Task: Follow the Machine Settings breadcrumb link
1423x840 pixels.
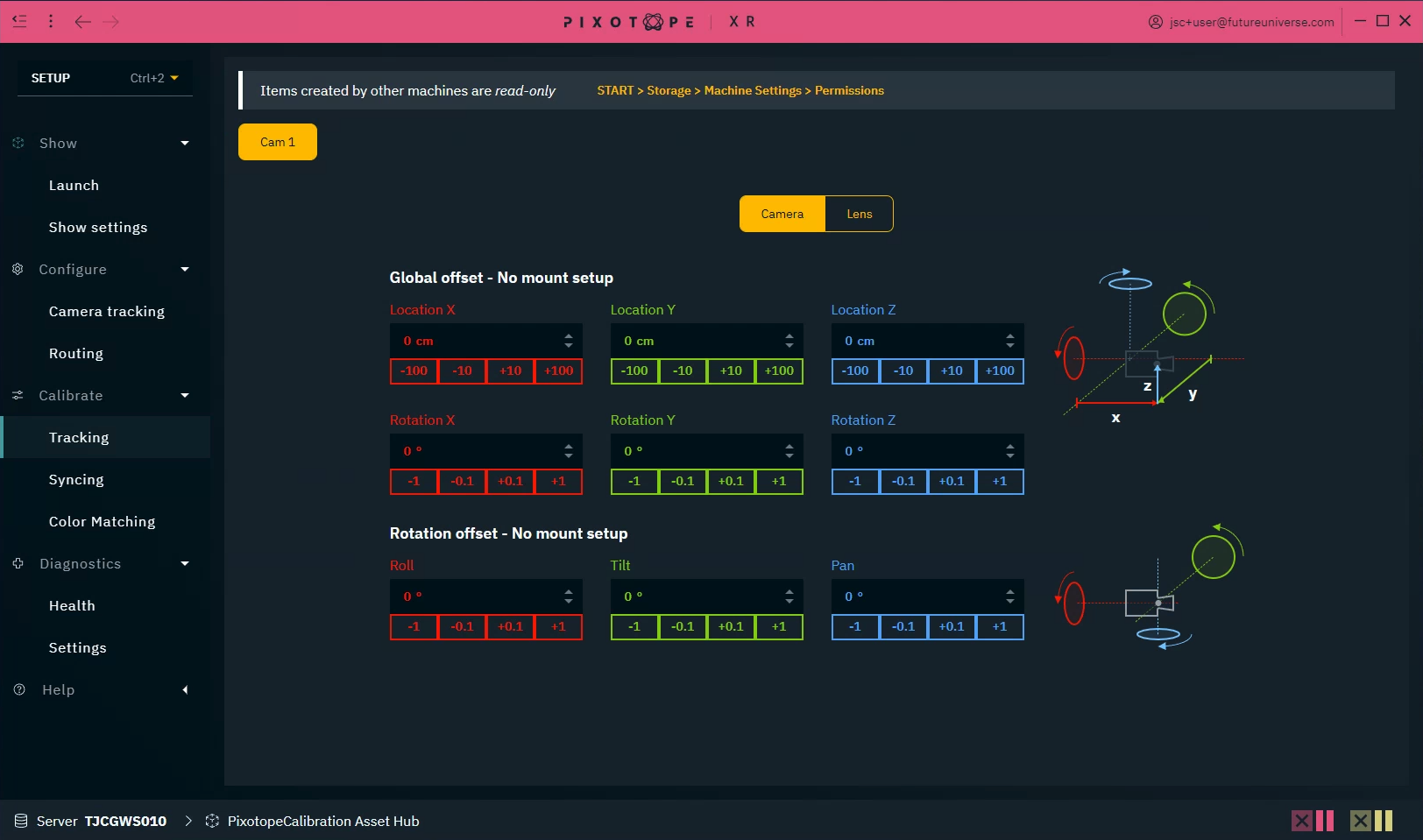Action: click(752, 90)
